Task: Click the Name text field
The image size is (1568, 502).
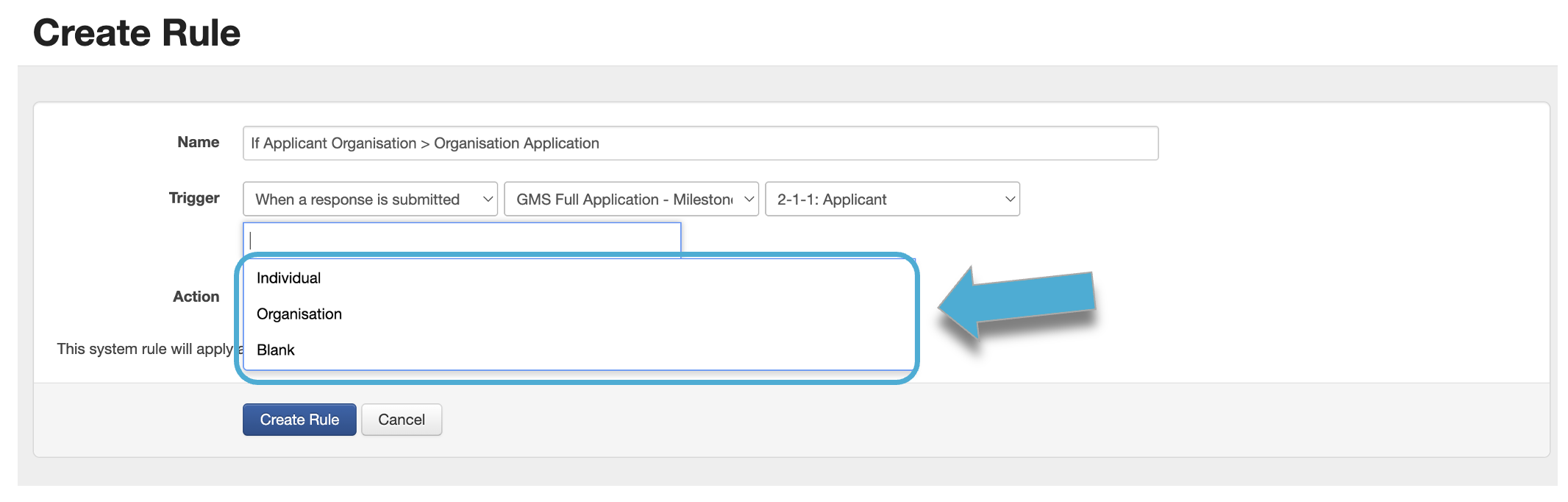Action: 699,143
